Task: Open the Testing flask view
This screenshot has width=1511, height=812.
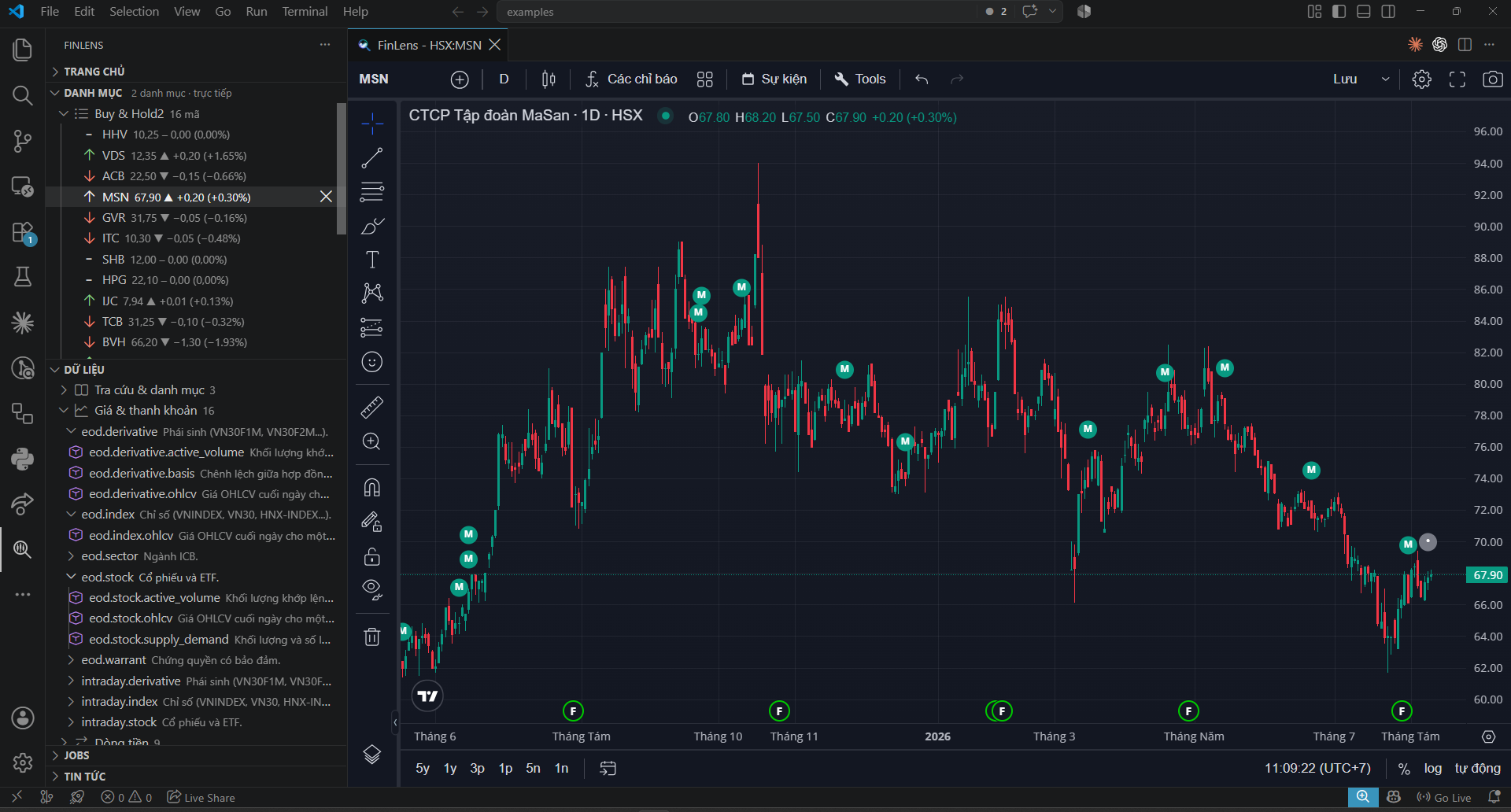Action: click(23, 277)
